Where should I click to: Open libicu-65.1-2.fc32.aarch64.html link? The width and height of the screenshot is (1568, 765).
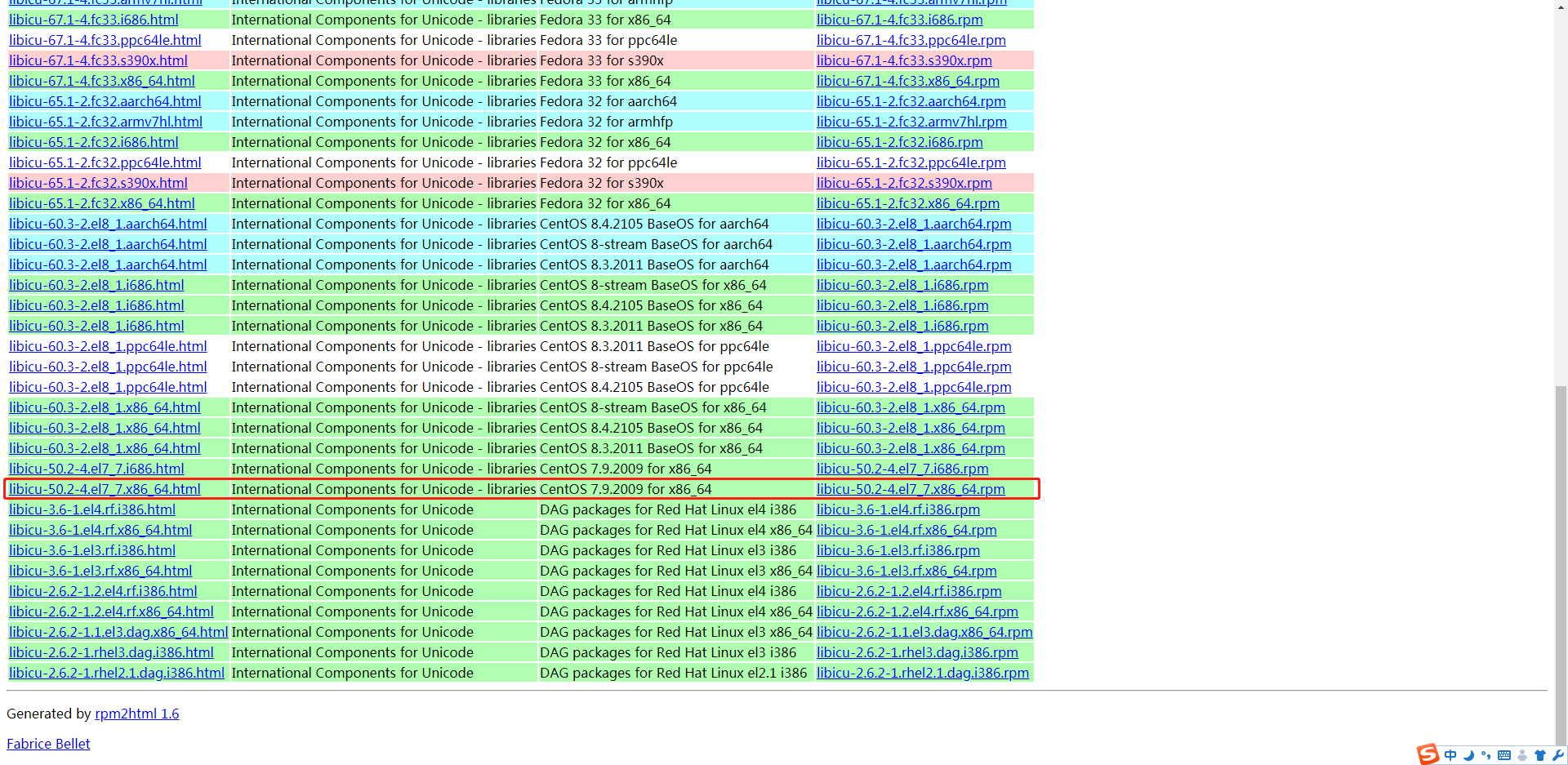(105, 101)
